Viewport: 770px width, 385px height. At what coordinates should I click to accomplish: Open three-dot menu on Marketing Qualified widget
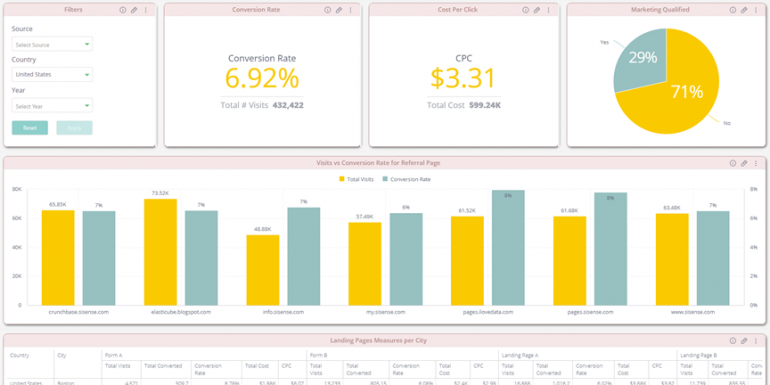pyautogui.click(x=756, y=10)
